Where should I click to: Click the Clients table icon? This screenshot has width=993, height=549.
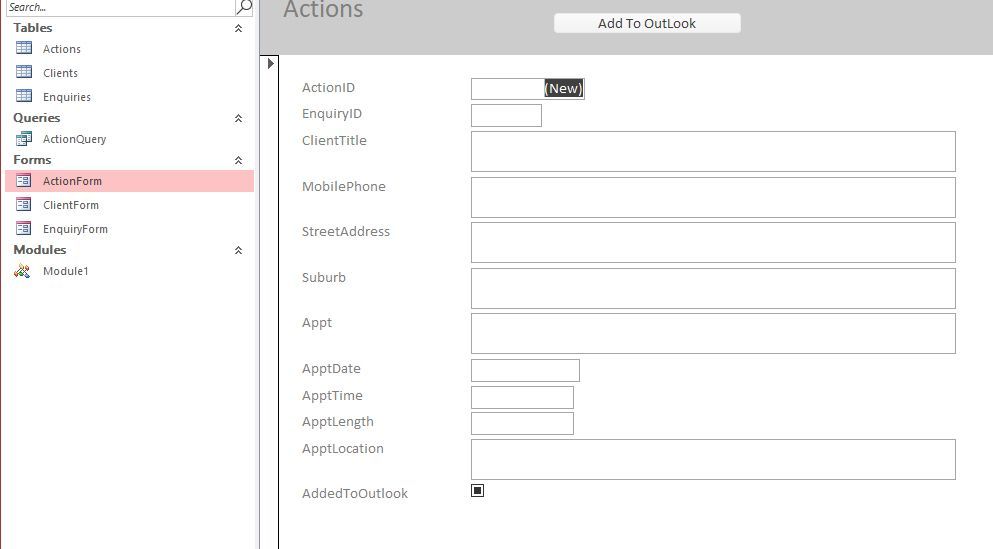pos(24,72)
